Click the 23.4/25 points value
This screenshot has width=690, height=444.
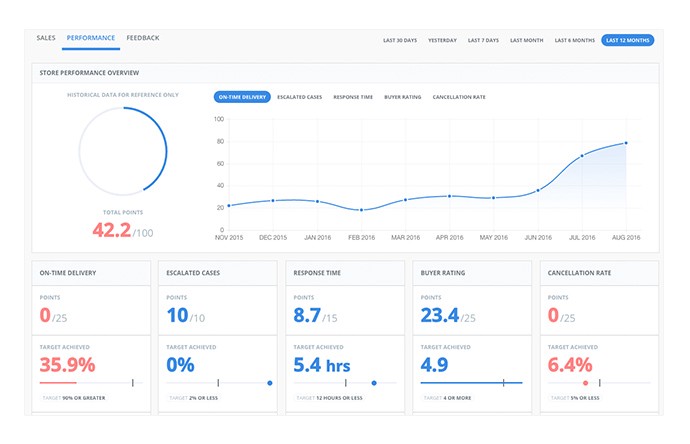coord(448,315)
